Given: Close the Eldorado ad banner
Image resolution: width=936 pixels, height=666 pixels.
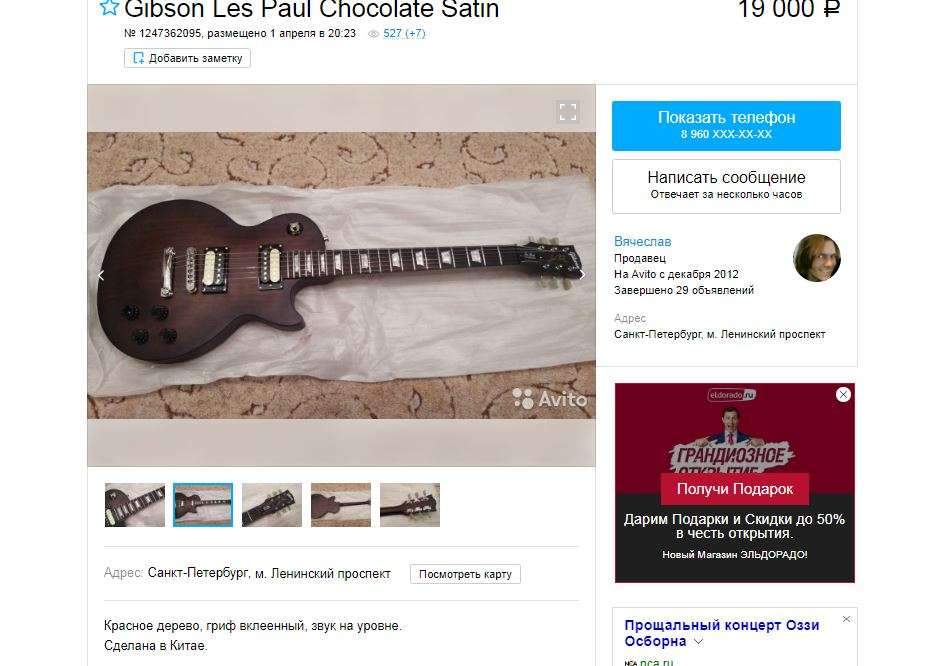Looking at the screenshot, I should (843, 394).
